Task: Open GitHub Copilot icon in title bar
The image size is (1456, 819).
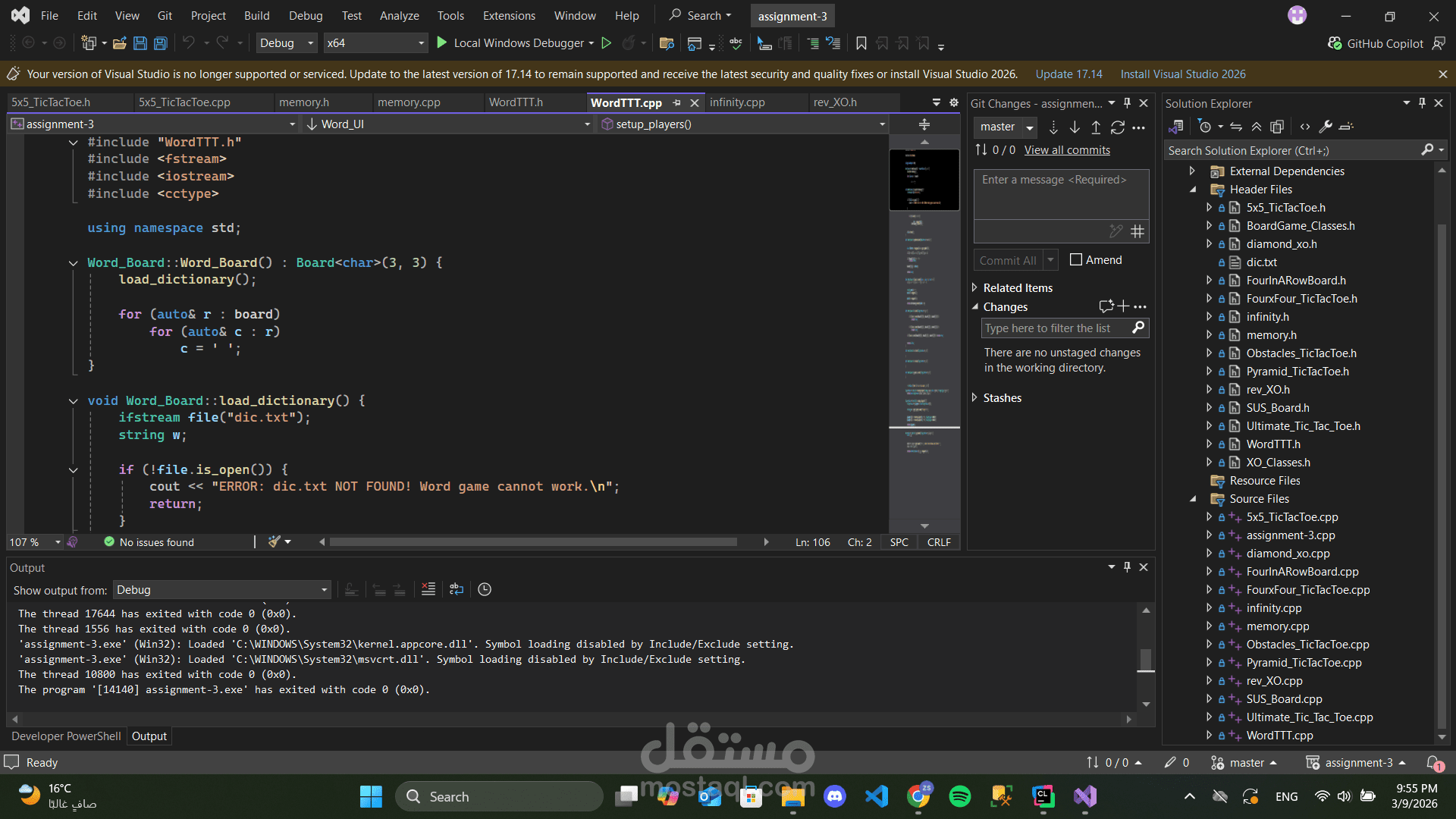Action: pyautogui.click(x=1335, y=43)
